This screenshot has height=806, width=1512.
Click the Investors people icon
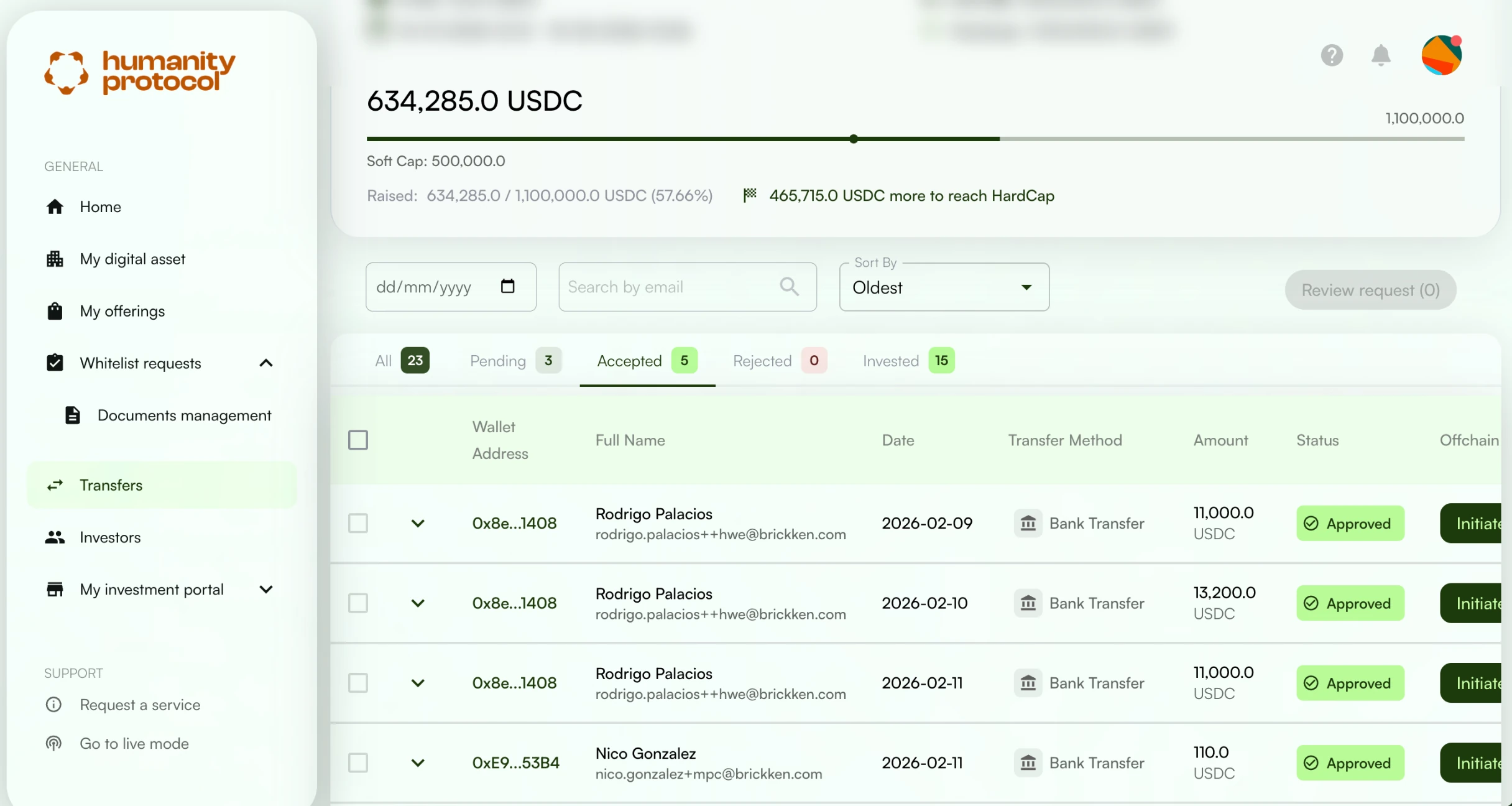point(55,537)
